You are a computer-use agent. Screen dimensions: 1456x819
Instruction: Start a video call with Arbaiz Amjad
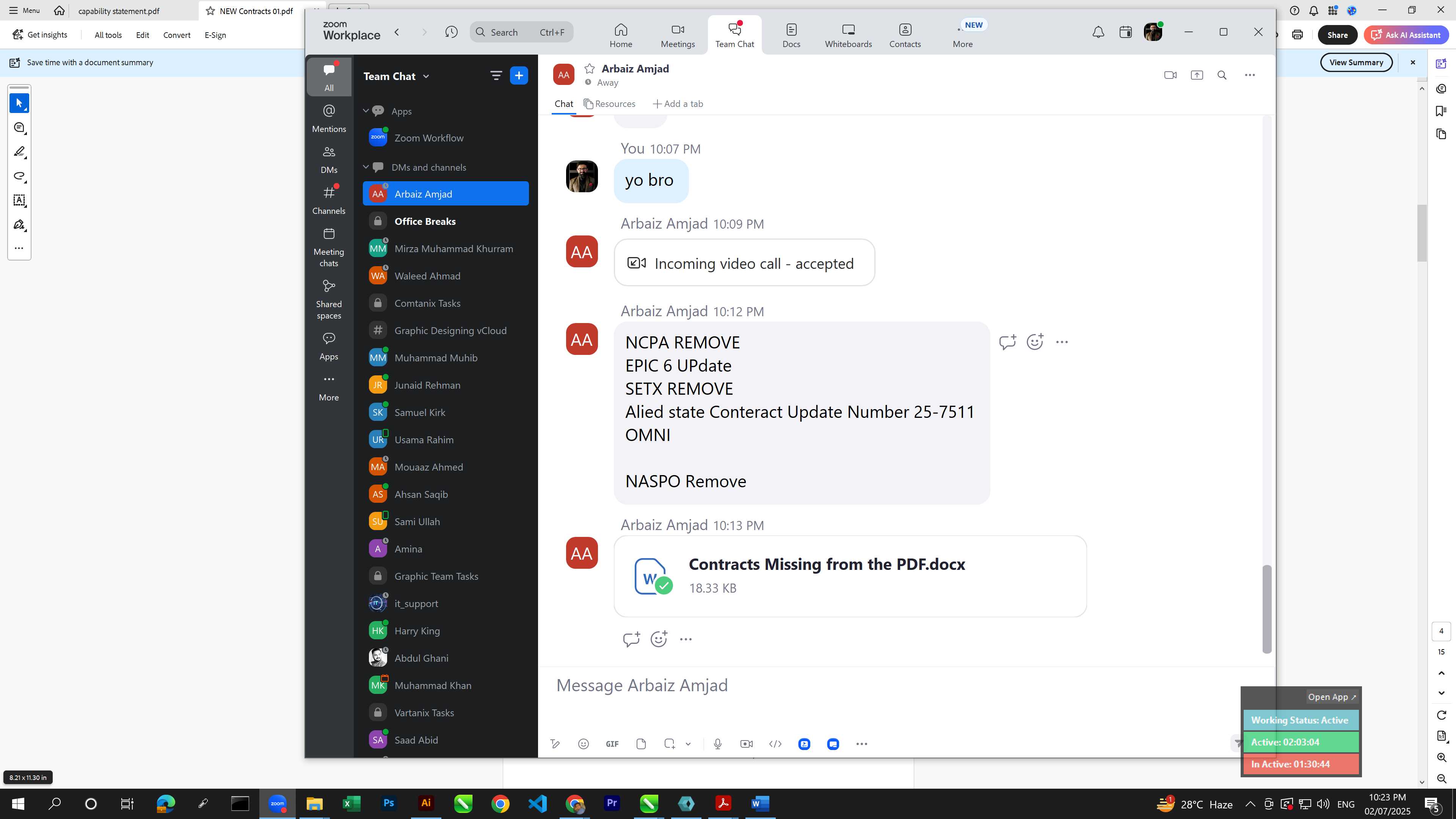point(1170,75)
